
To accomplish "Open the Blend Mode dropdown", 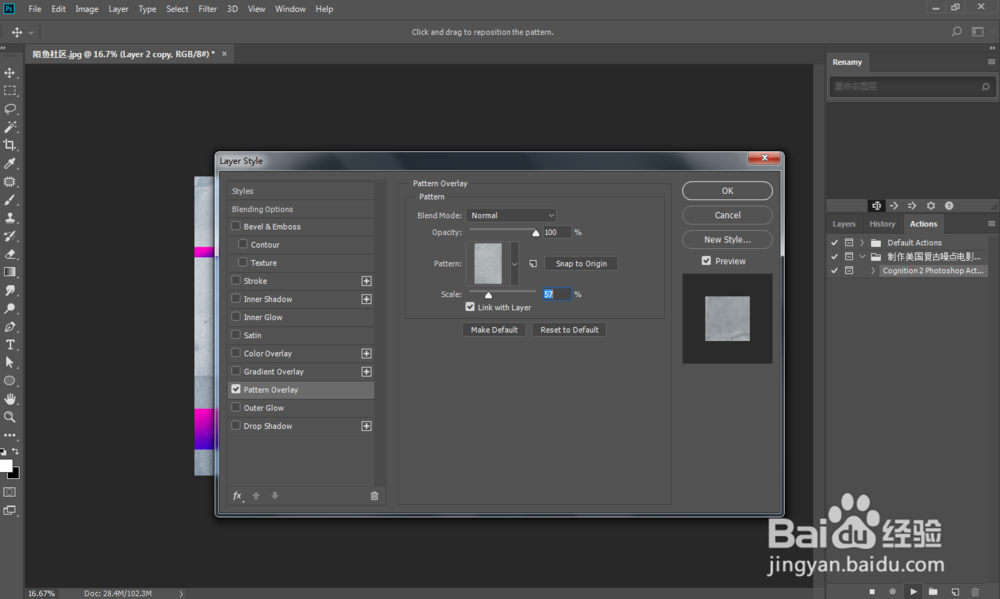I will coord(511,215).
